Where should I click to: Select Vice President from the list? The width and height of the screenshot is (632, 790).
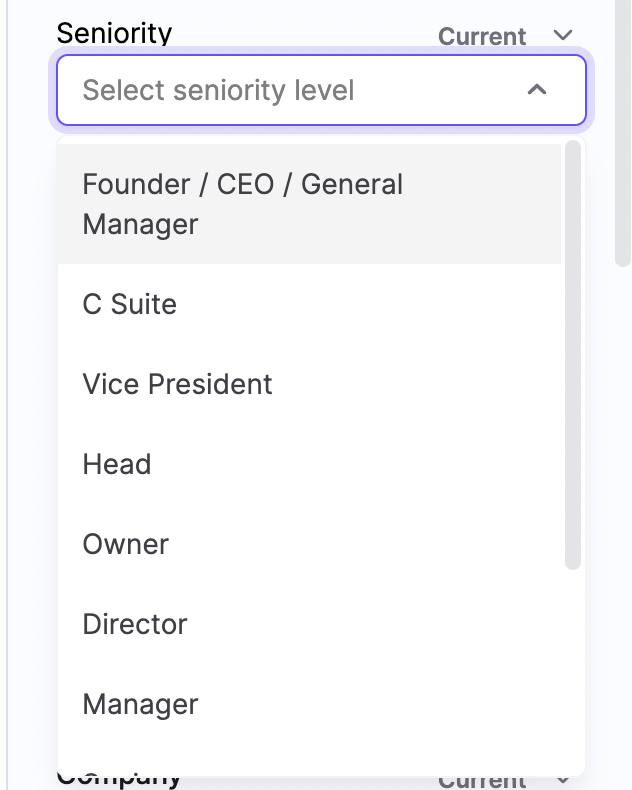pyautogui.click(x=178, y=384)
